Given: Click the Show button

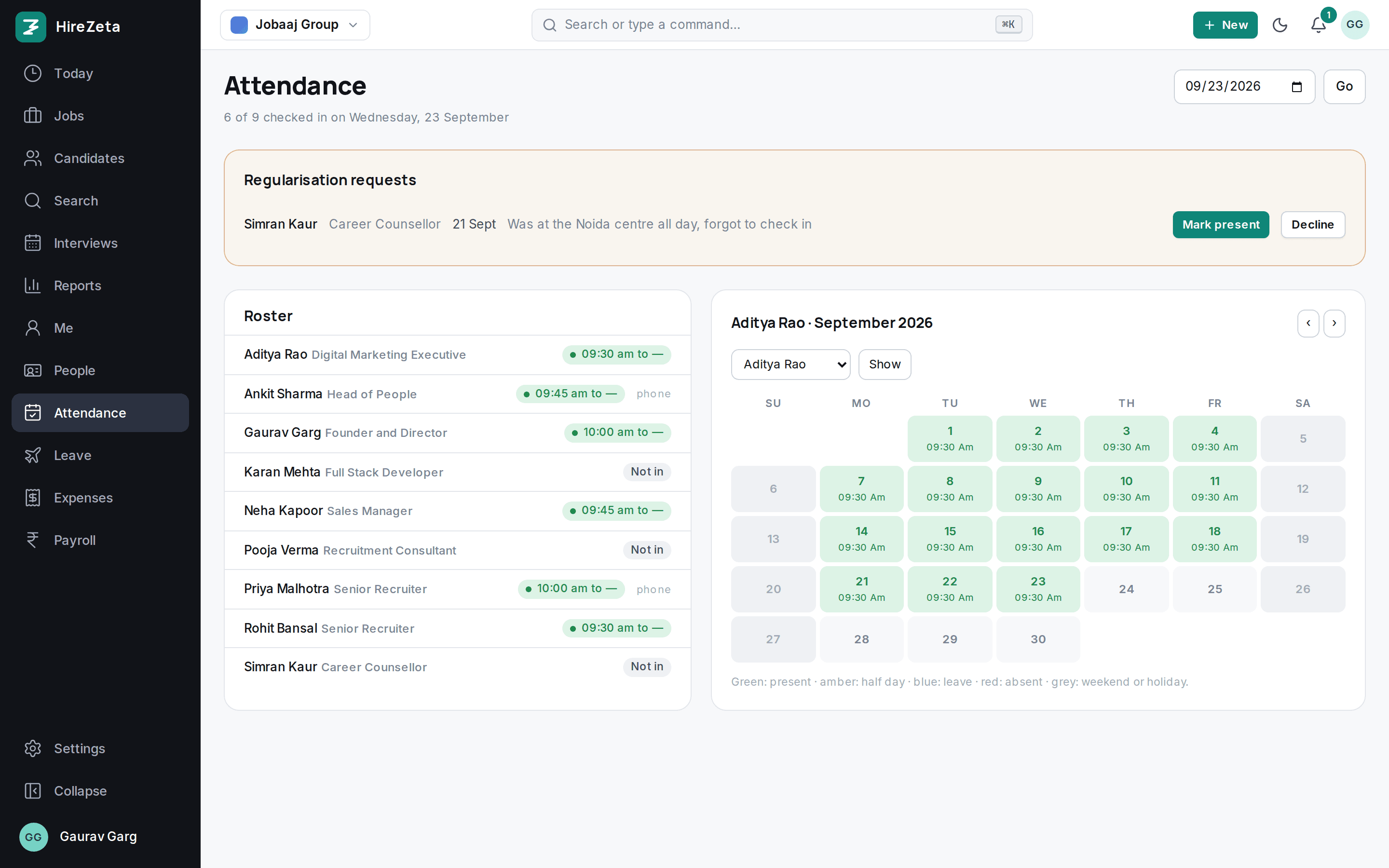Looking at the screenshot, I should [x=885, y=365].
